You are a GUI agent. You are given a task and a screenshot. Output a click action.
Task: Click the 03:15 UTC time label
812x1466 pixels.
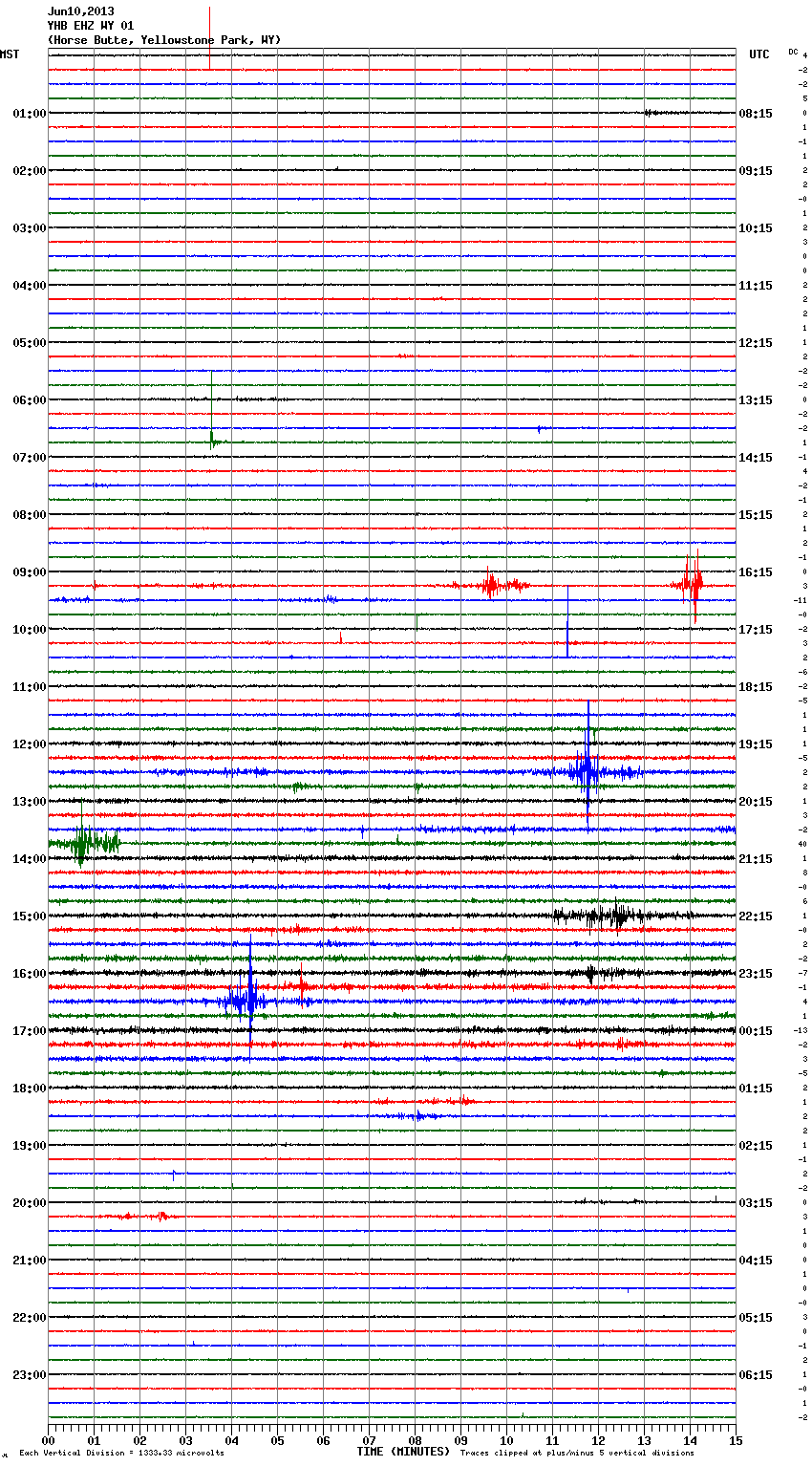tap(756, 1203)
